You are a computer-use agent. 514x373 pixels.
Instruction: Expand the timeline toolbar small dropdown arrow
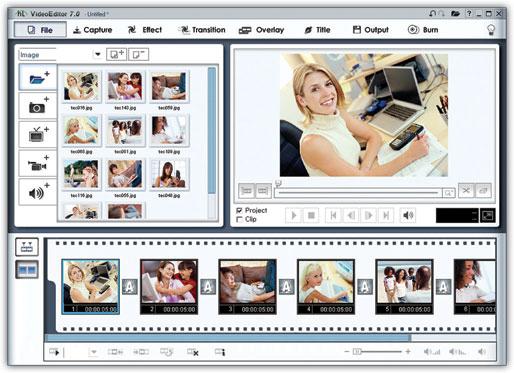(x=94, y=352)
